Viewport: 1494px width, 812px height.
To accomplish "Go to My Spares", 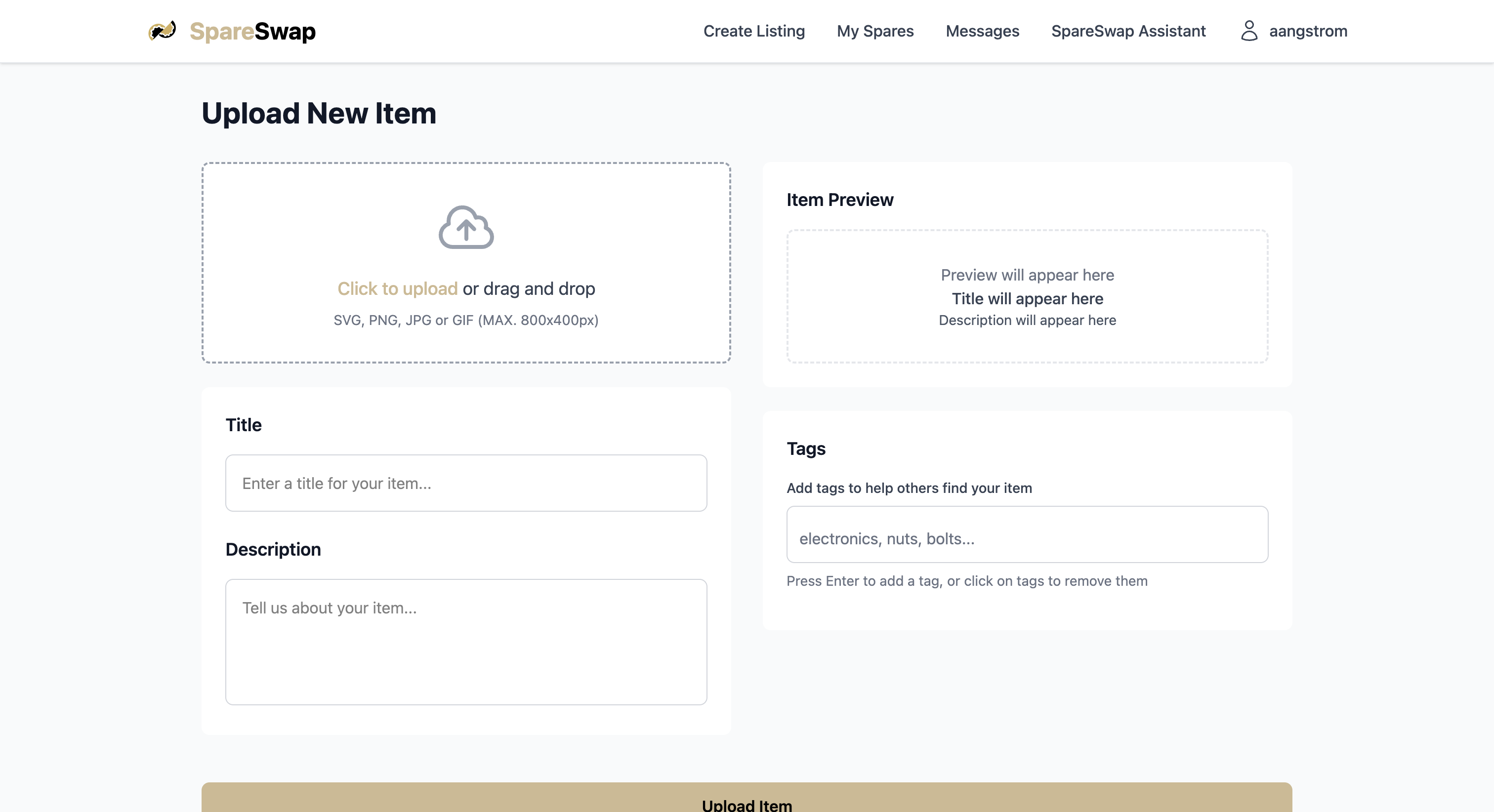I will click(x=874, y=31).
